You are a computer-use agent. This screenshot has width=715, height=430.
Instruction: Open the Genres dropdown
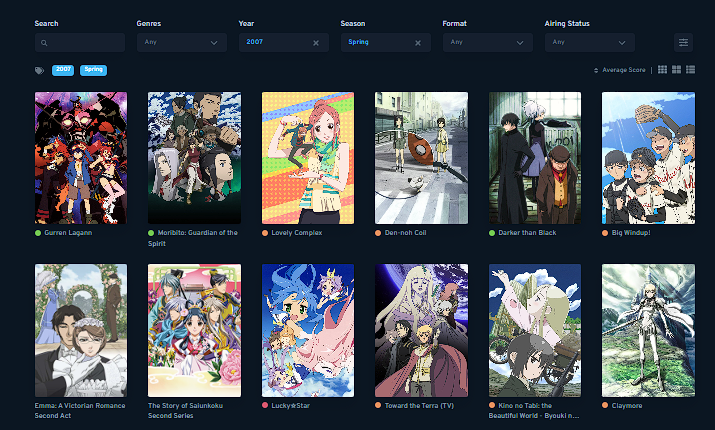(x=182, y=42)
